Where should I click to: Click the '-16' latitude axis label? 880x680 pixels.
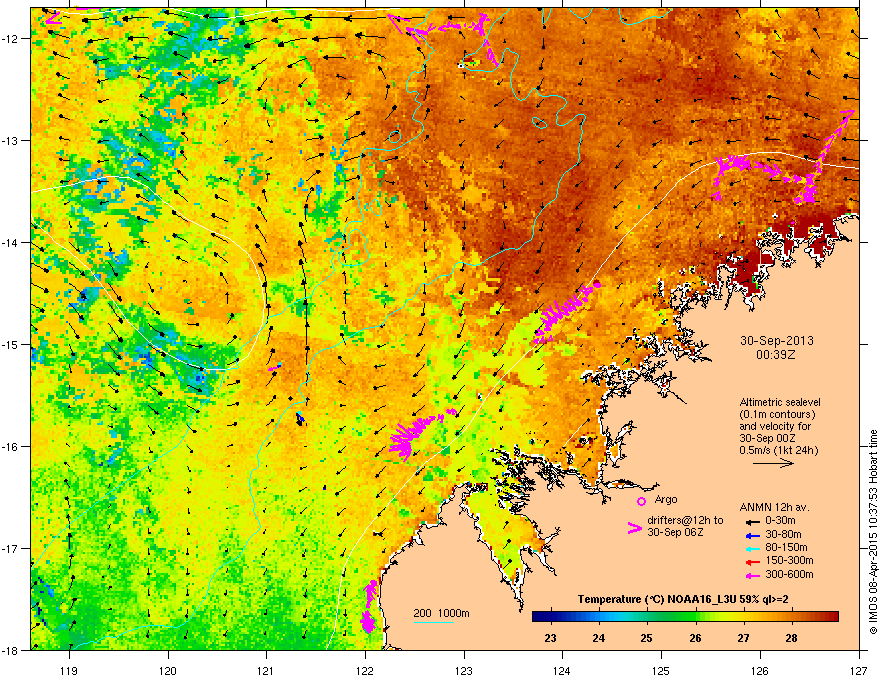tap(10, 447)
